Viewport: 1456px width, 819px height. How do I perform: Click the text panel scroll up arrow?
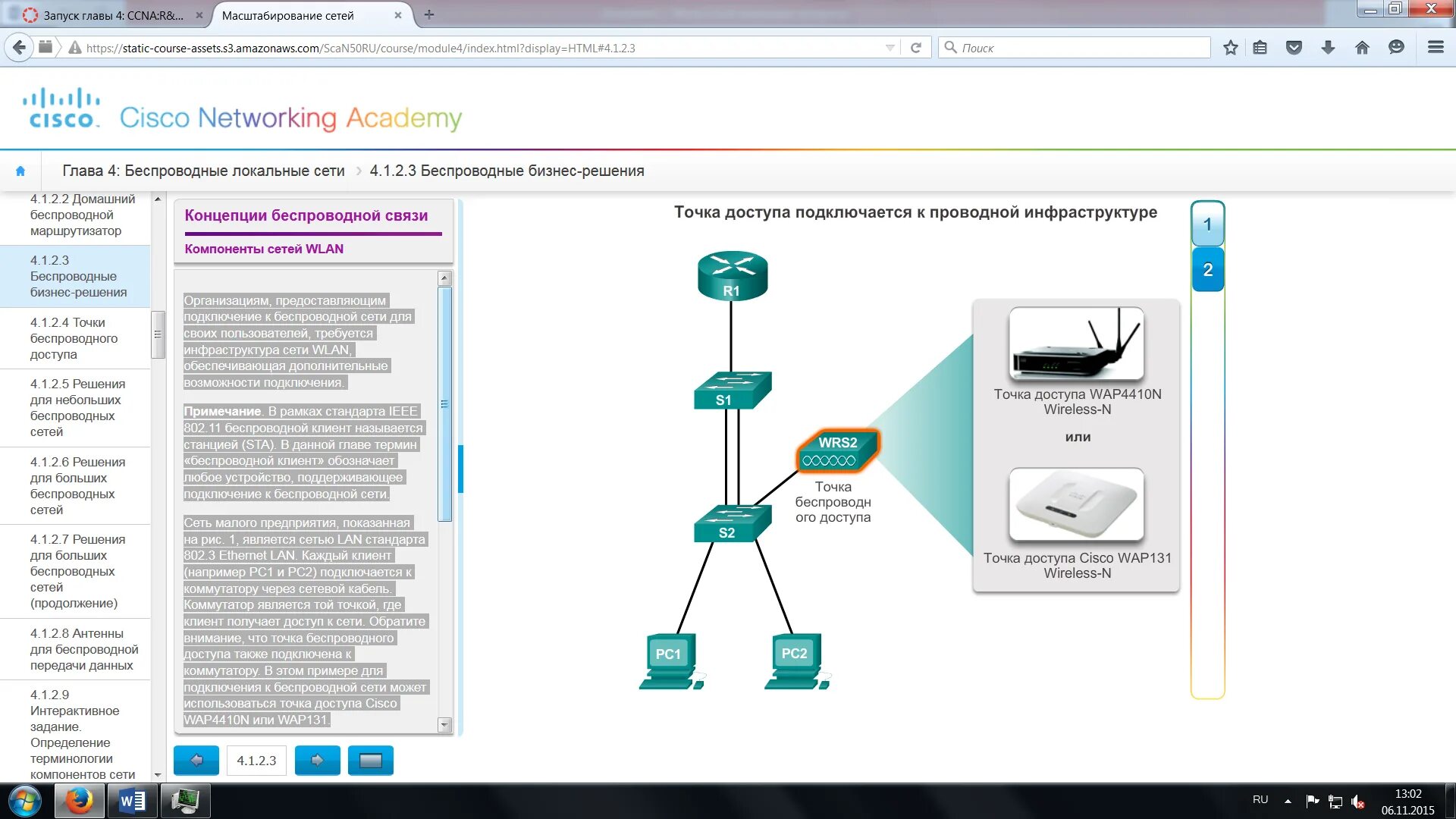pyautogui.click(x=445, y=278)
